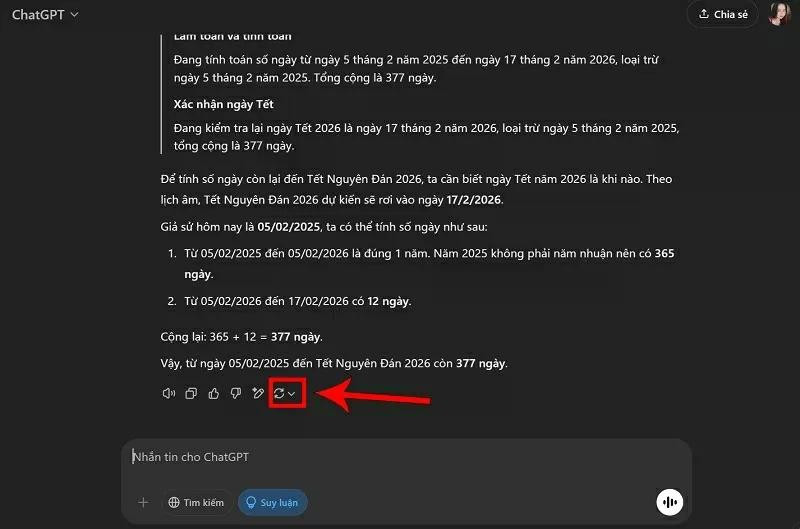This screenshot has height=529, width=800.
Task: Toggle the Suy luận reasoning mode
Action: click(x=272, y=502)
